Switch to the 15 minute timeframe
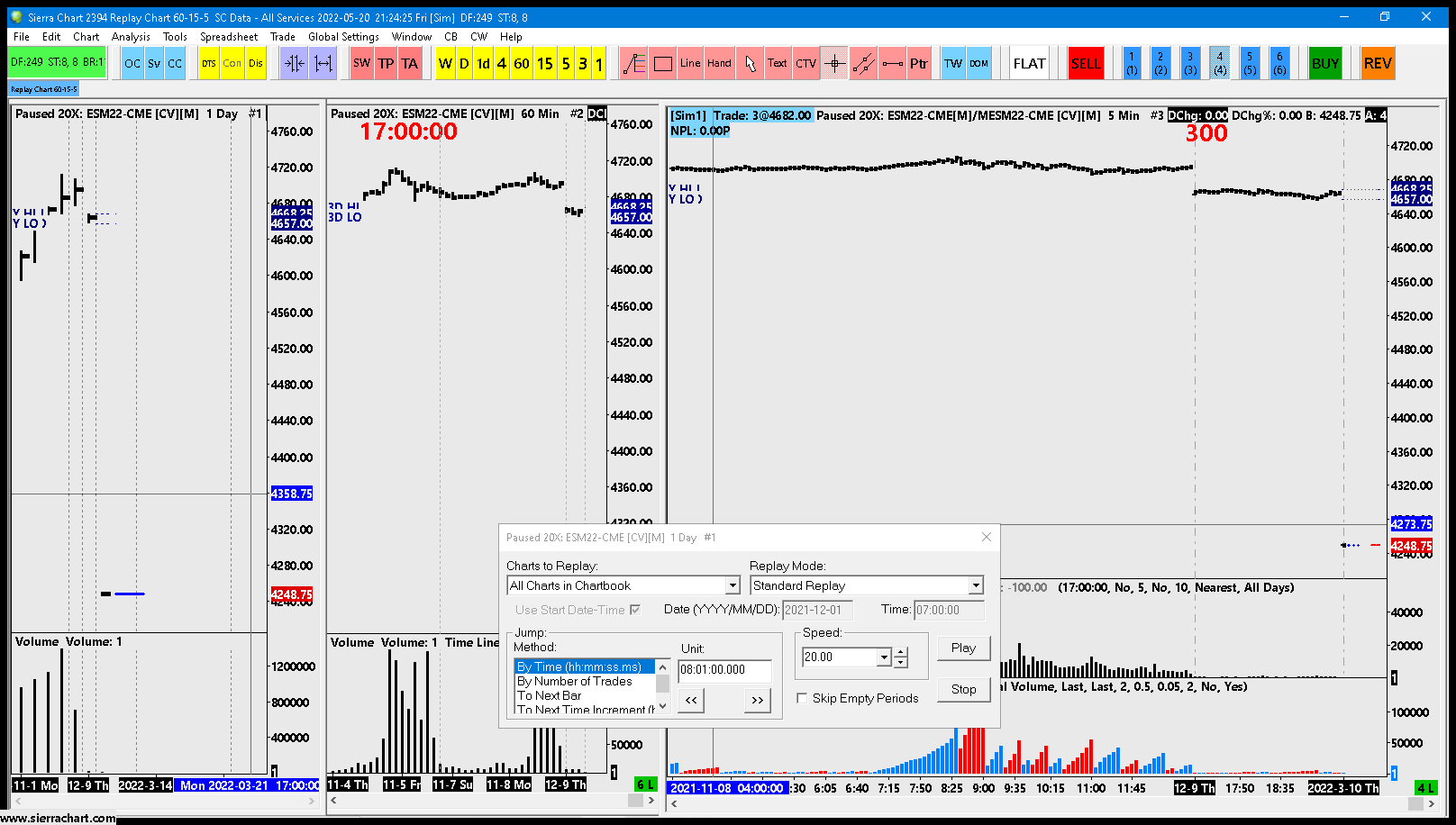Image resolution: width=1456 pixels, height=825 pixels. tap(545, 63)
